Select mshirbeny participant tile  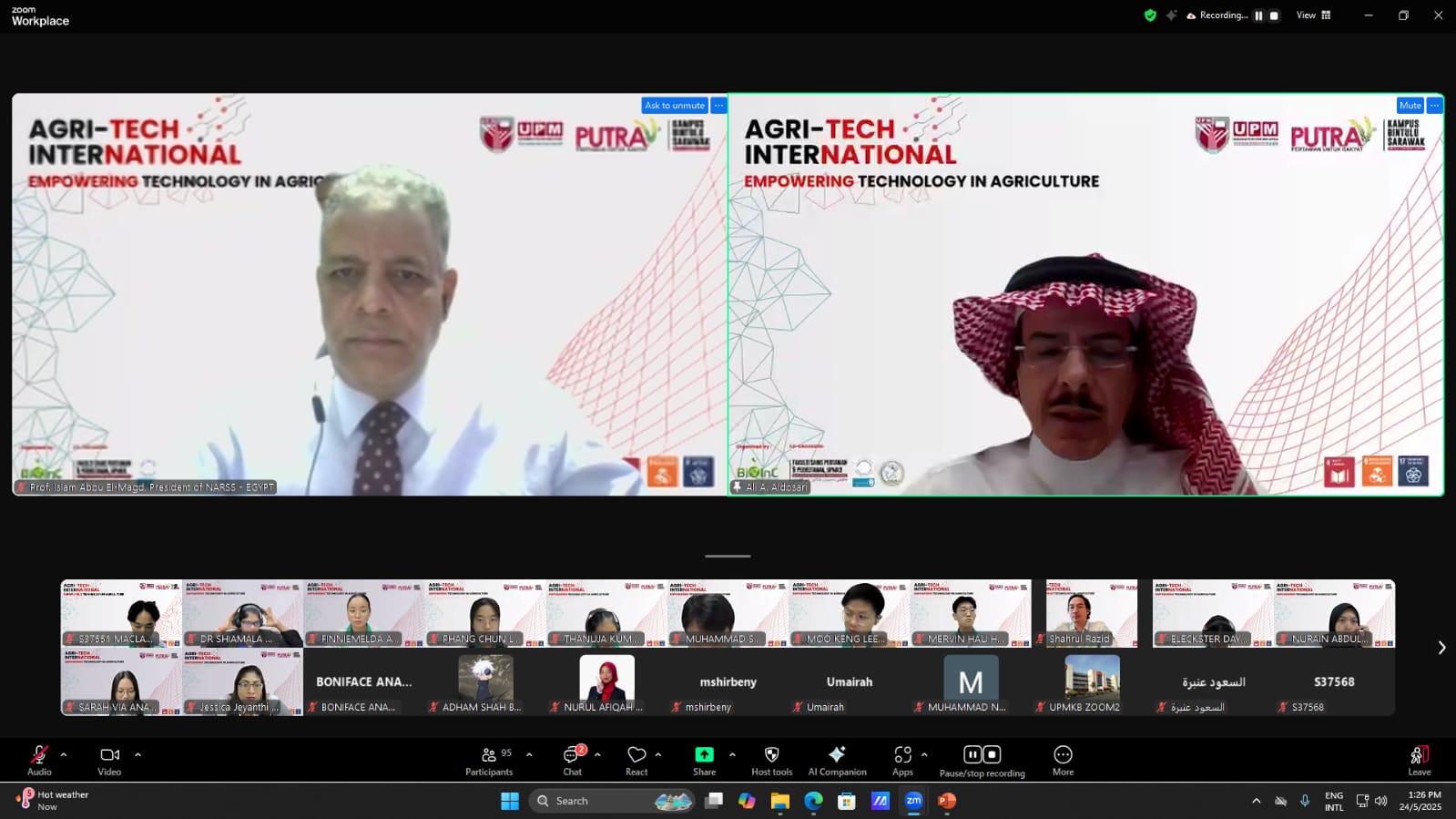tap(728, 681)
